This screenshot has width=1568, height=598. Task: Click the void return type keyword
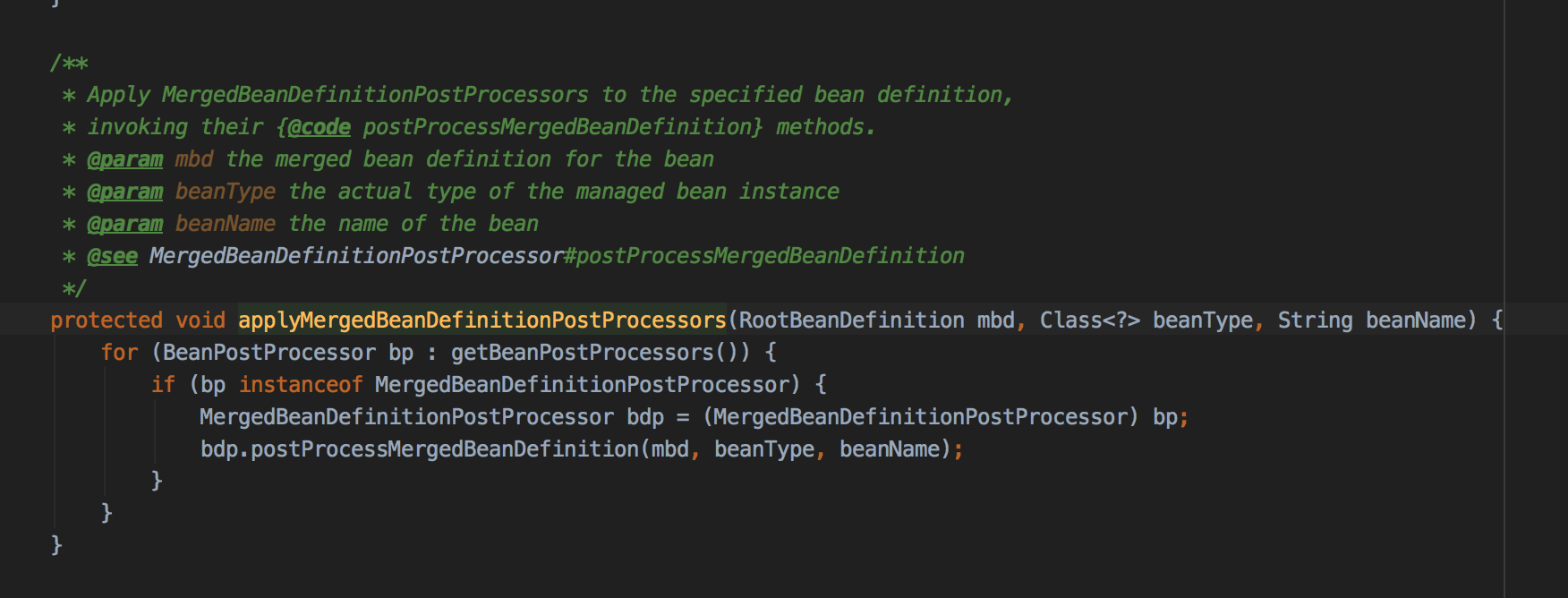200,320
